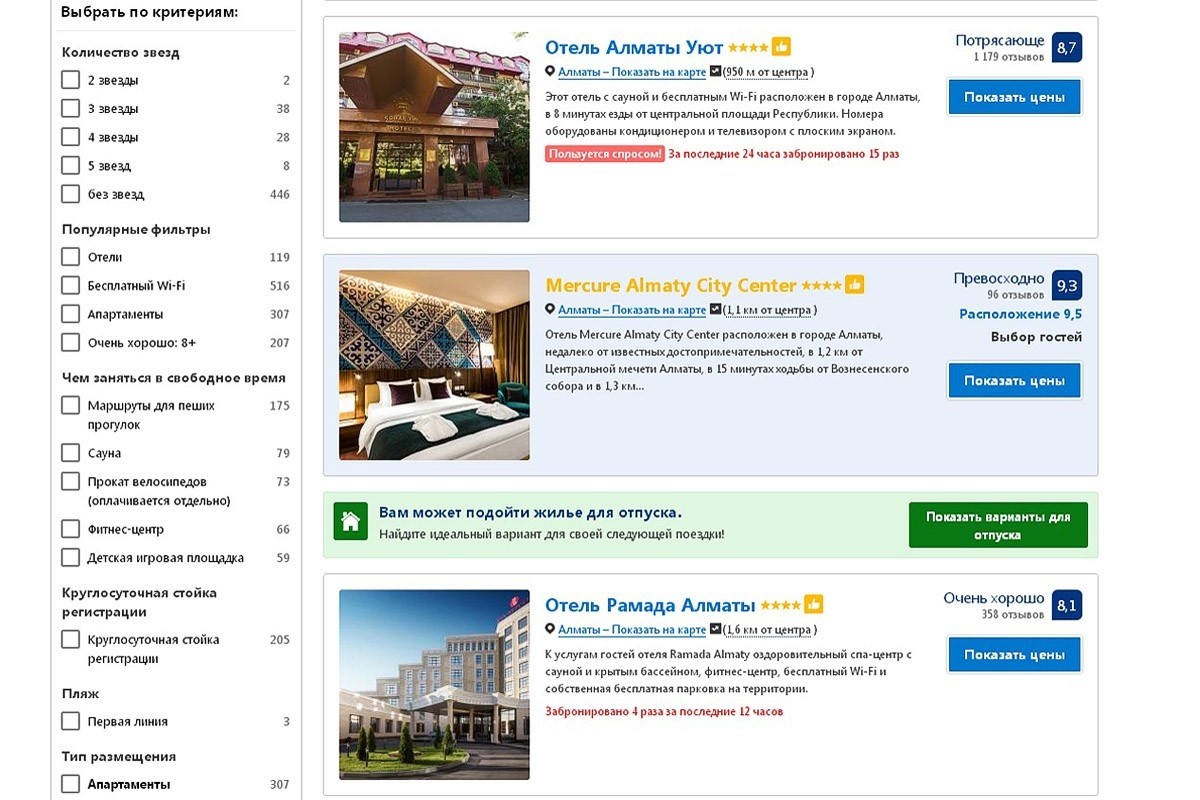
Task: Click the small icon before '1,1 км от центра'
Action: [715, 310]
